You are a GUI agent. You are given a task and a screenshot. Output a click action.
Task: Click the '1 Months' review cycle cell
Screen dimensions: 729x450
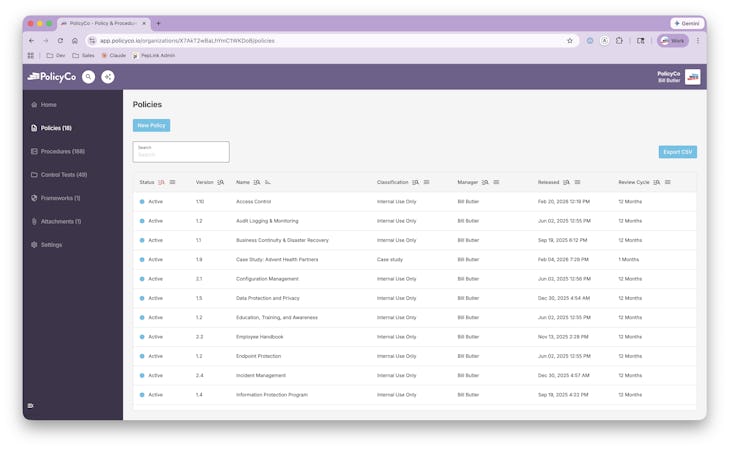(629, 259)
